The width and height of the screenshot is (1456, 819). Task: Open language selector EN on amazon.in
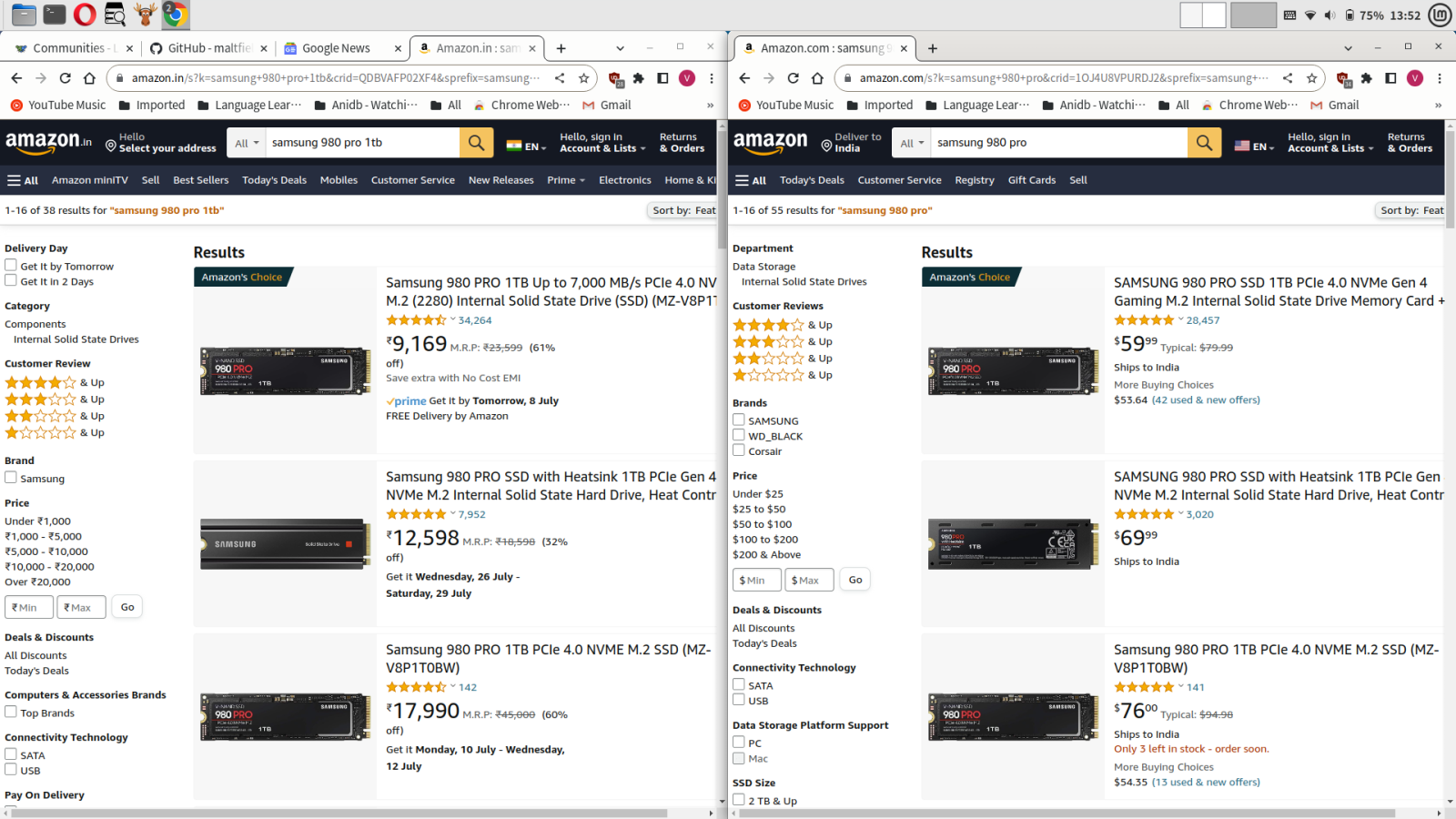pyautogui.click(x=526, y=146)
